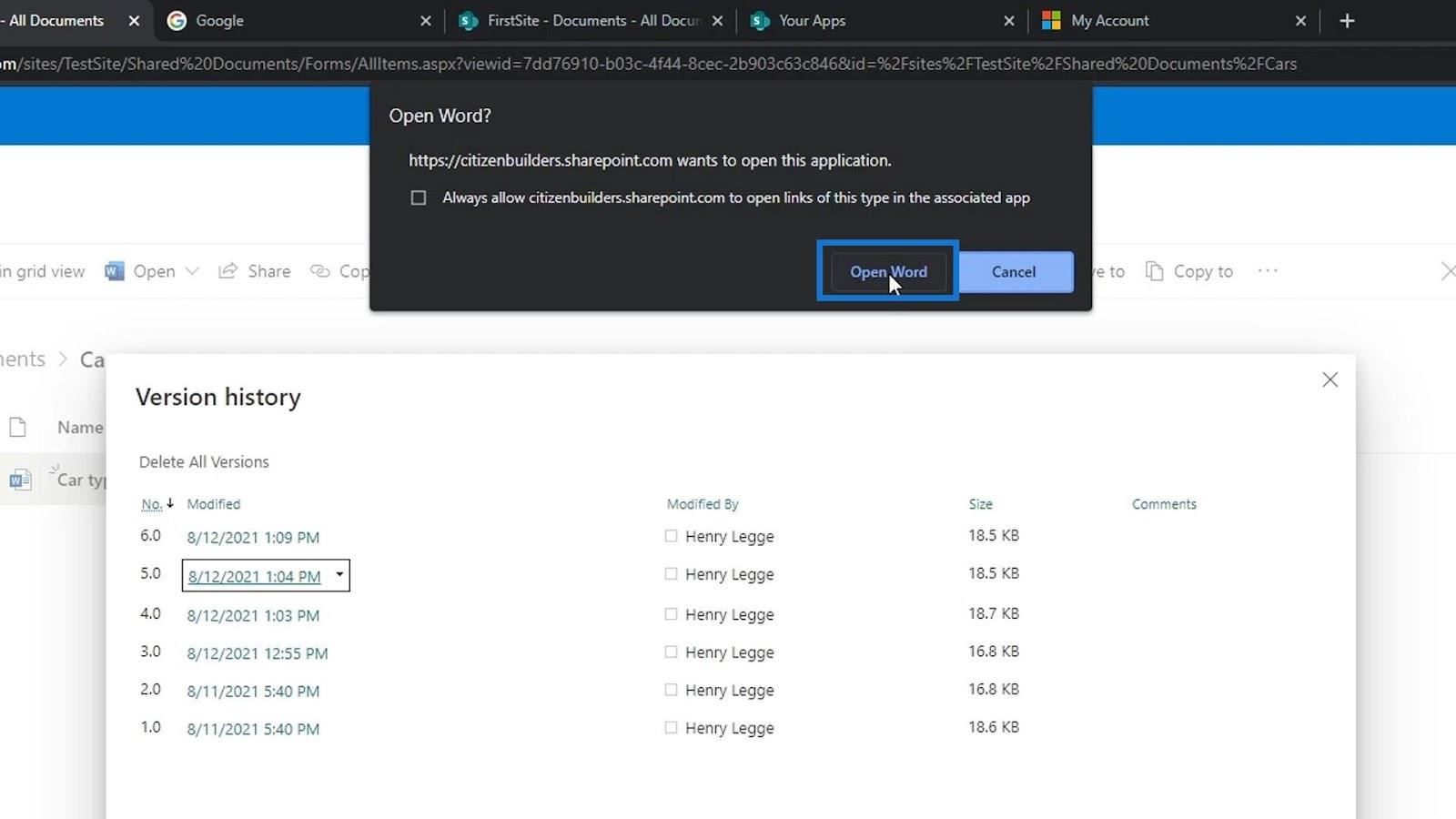Screen dimensions: 1456x819
Task: Click the Modified By column header
Action: pyautogui.click(x=703, y=504)
